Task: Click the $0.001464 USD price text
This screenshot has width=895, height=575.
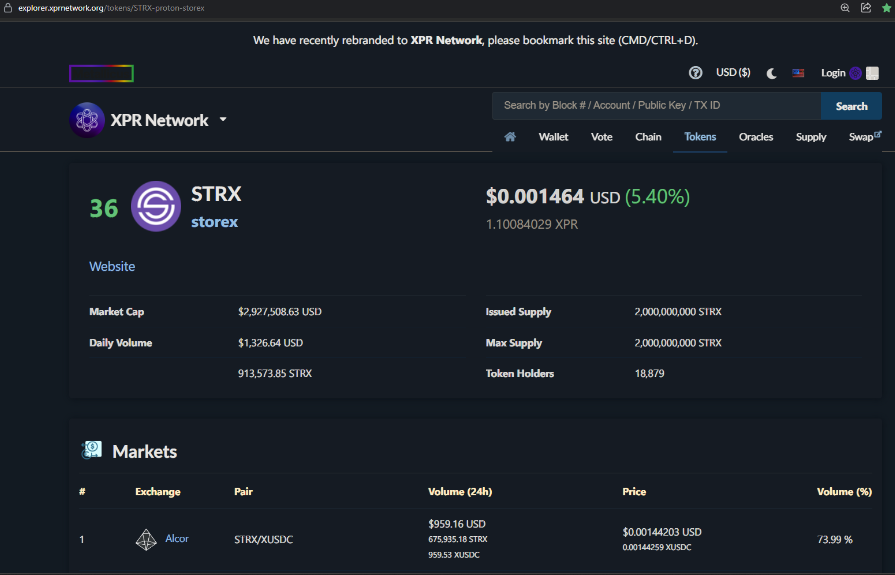Action: click(x=553, y=197)
